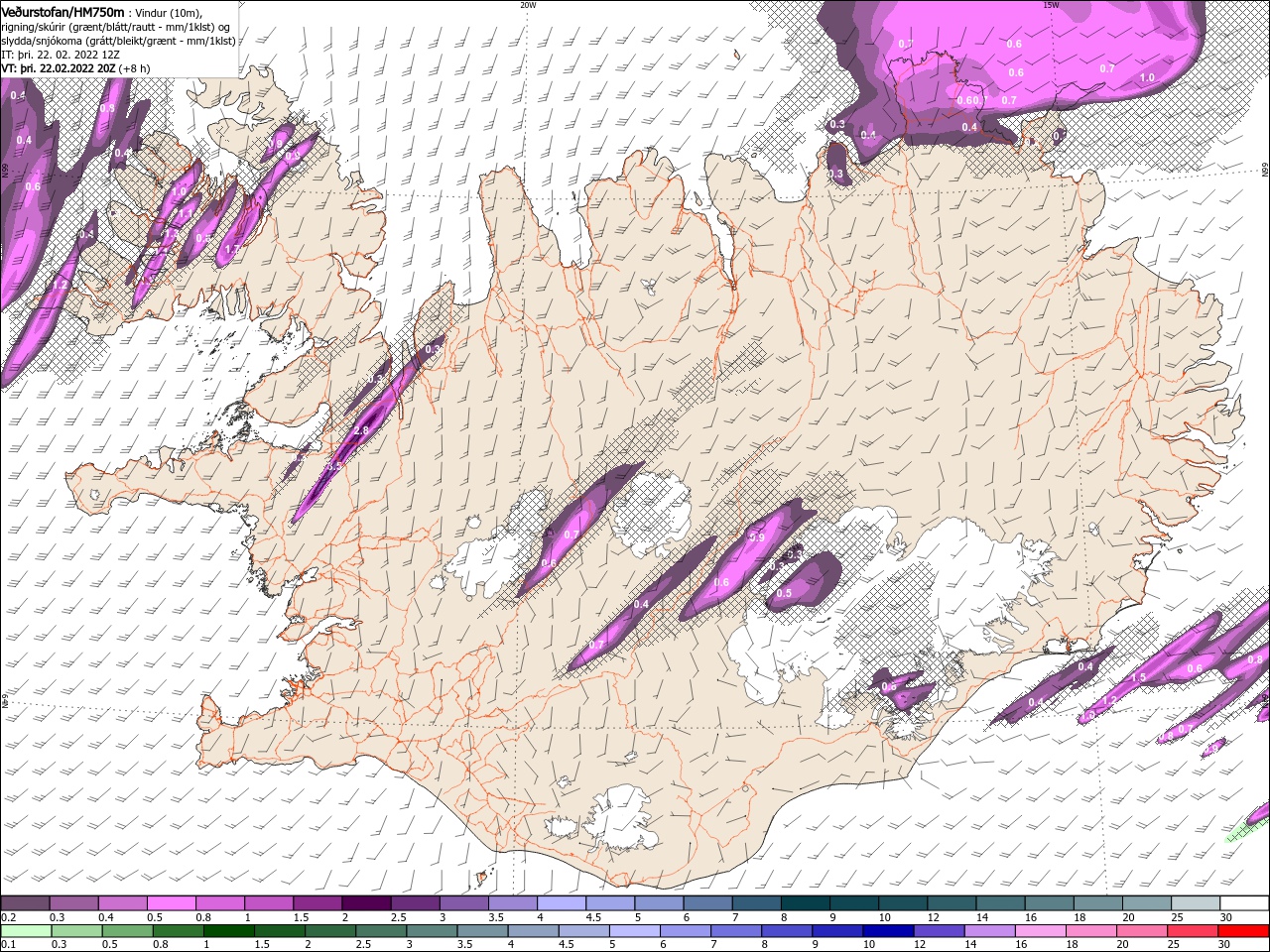Image resolution: width=1270 pixels, height=952 pixels.
Task: Pick the darkest green lower swatch at 1
Action: [x=228, y=931]
